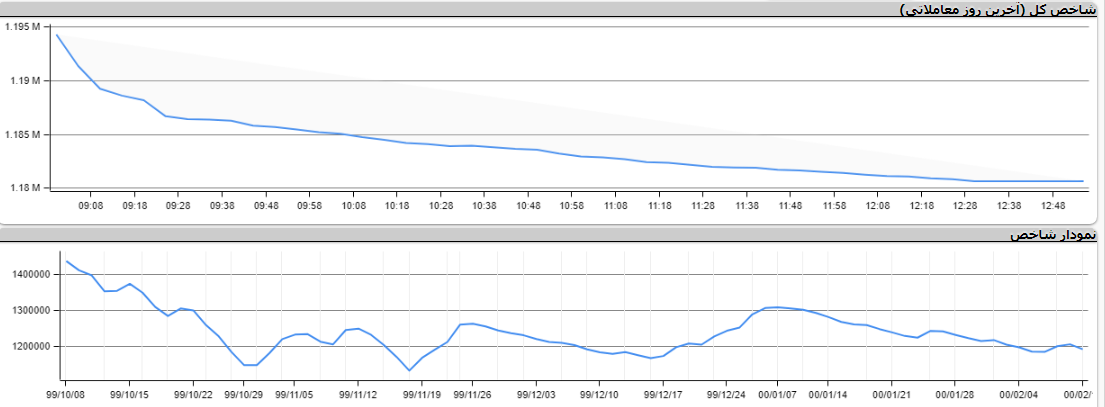Click the 12:08 time axis label
Image resolution: width=1105 pixels, height=407 pixels.
coord(878,205)
